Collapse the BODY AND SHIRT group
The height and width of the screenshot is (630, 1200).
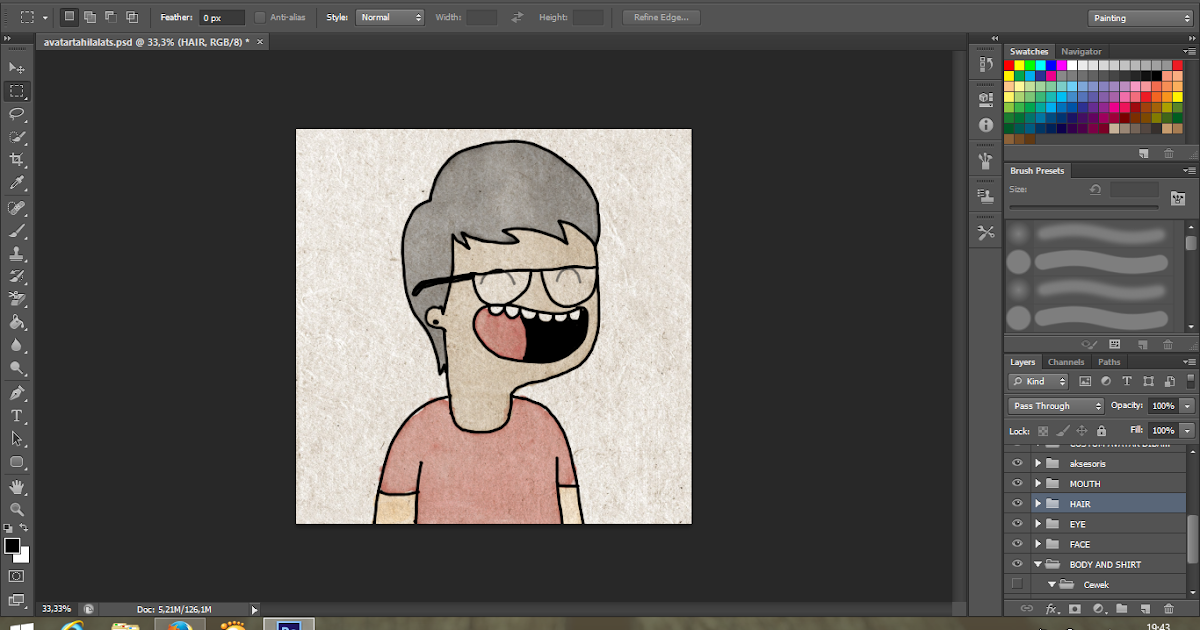point(1038,564)
